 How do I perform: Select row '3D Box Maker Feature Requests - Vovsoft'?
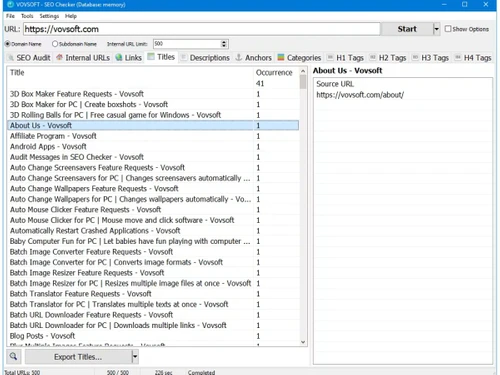pos(153,94)
